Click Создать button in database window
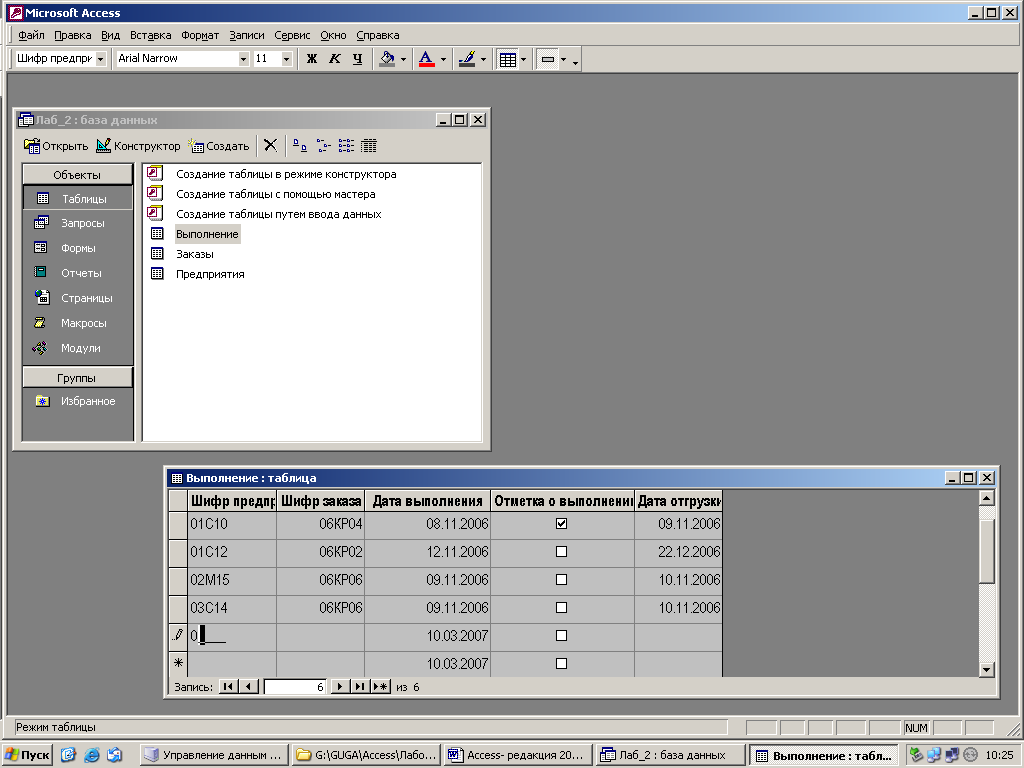1024x768 pixels. (x=219, y=146)
